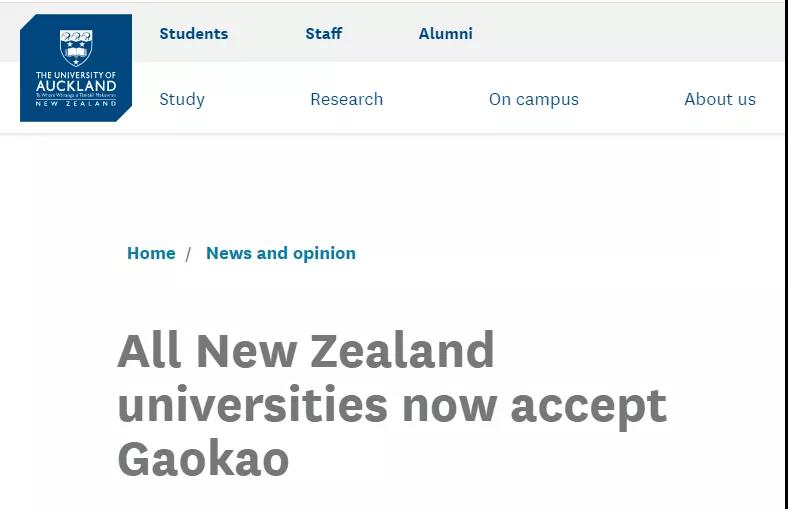The width and height of the screenshot is (788, 509).
Task: Open the About us menu
Action: point(720,99)
